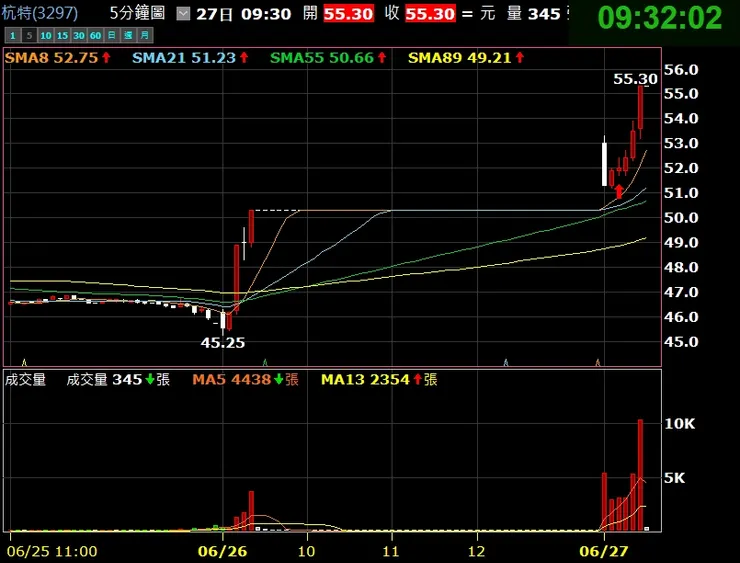Screen dimensions: 740x563
Task: Click the SMA8 52.75 indicator label
Action: coord(58,58)
